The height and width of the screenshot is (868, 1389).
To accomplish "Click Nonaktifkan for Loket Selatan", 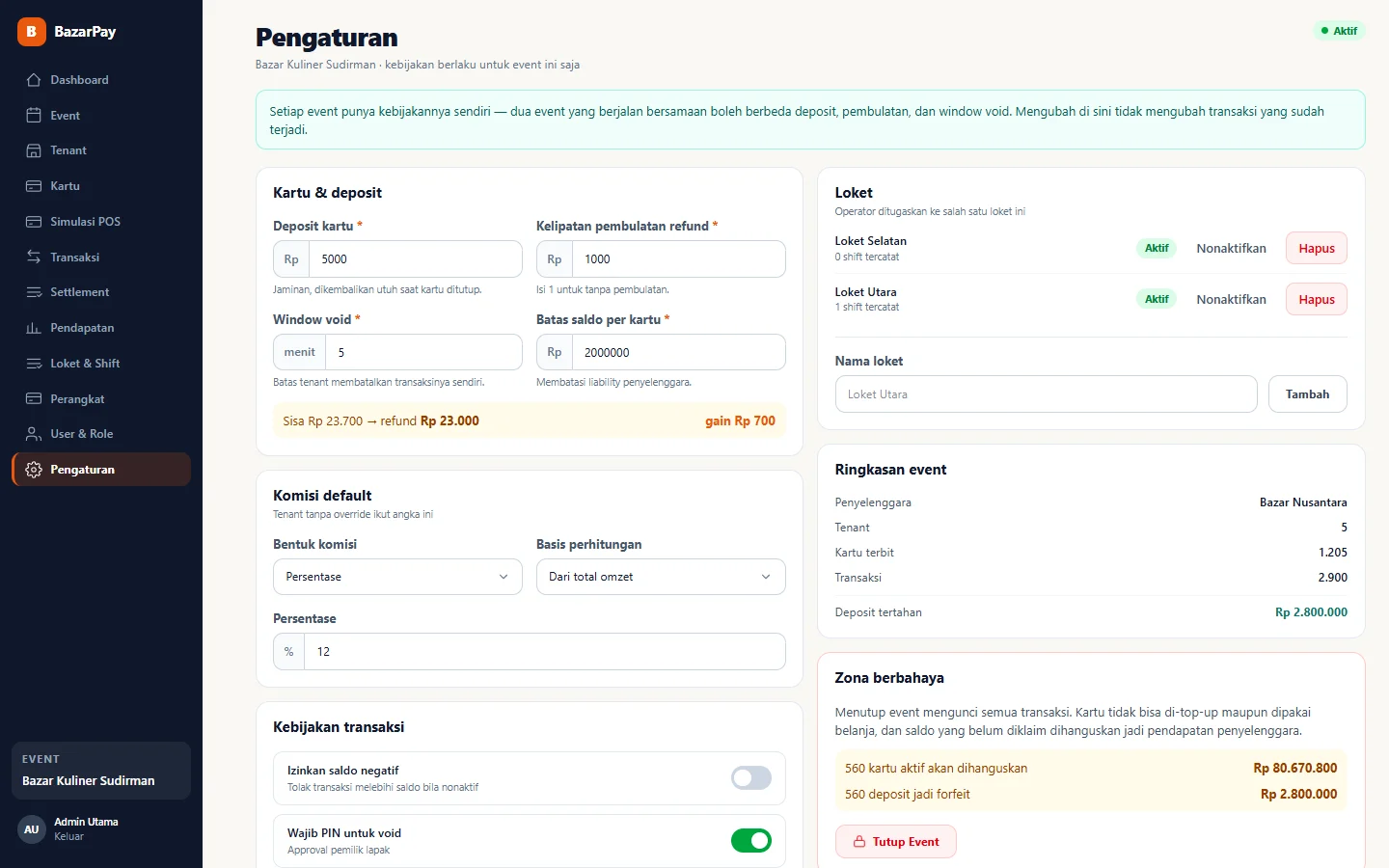I will [x=1231, y=249].
